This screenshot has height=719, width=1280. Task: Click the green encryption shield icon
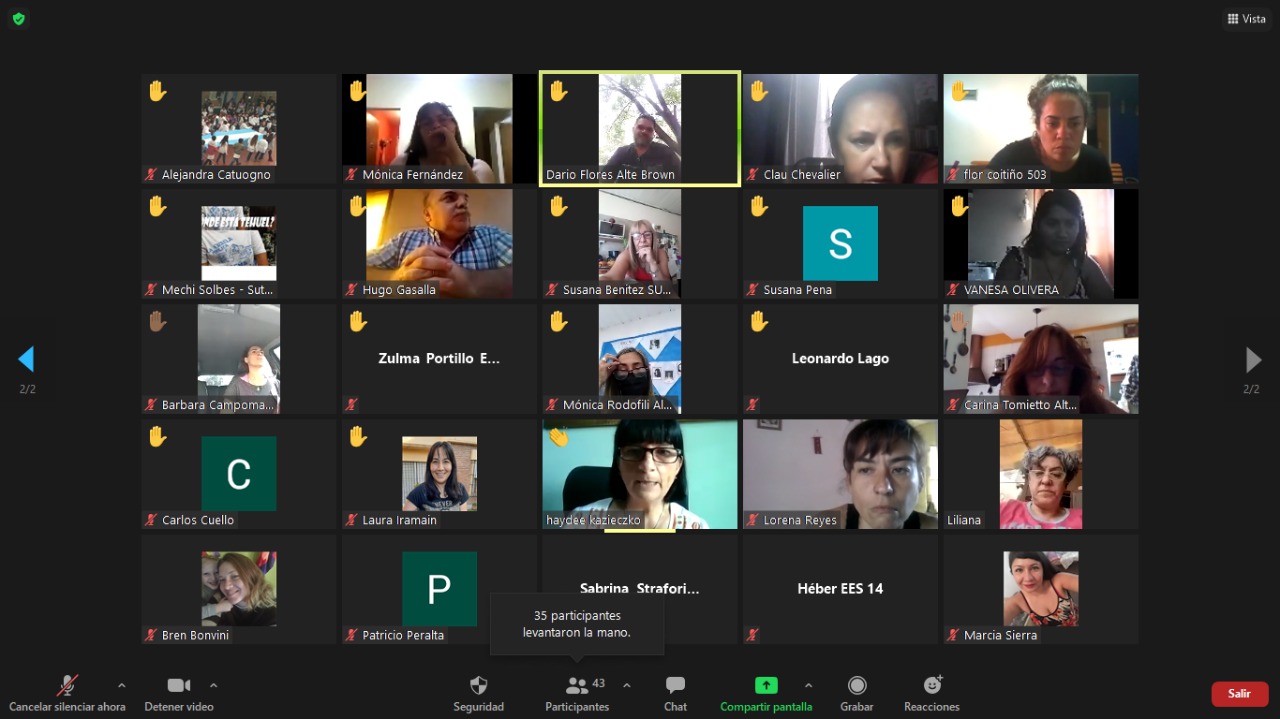(x=19, y=19)
